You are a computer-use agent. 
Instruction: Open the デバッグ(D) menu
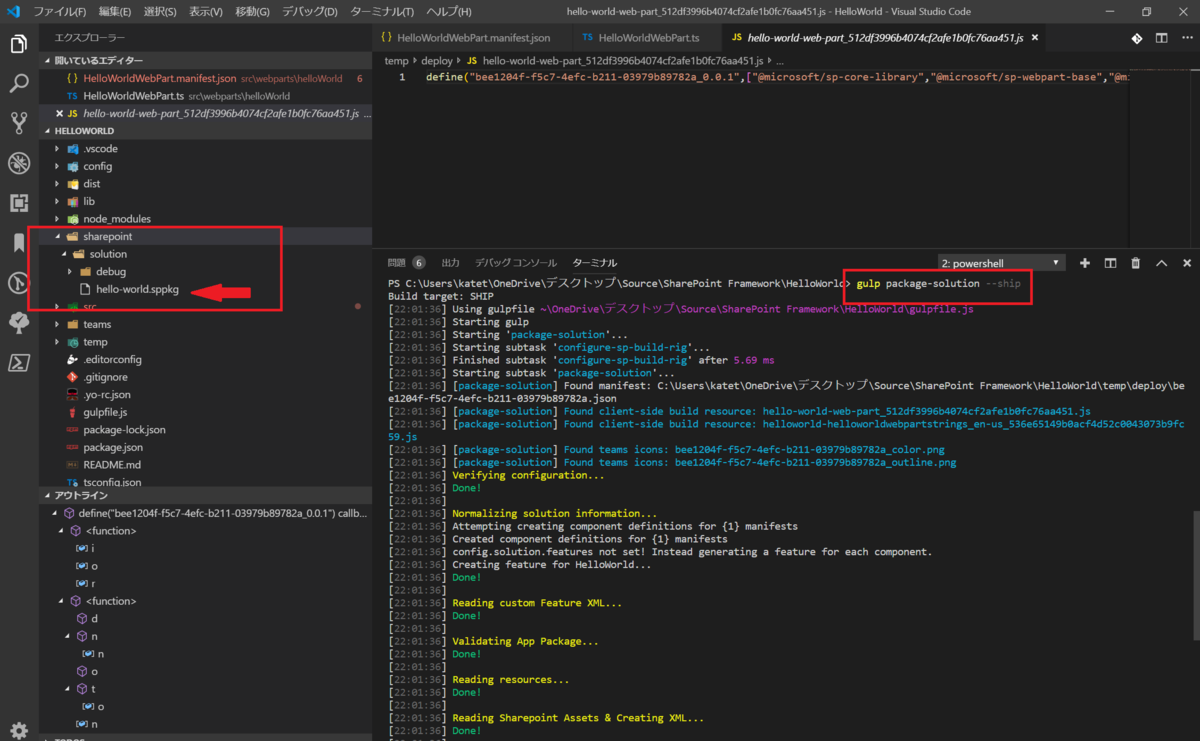(x=308, y=12)
